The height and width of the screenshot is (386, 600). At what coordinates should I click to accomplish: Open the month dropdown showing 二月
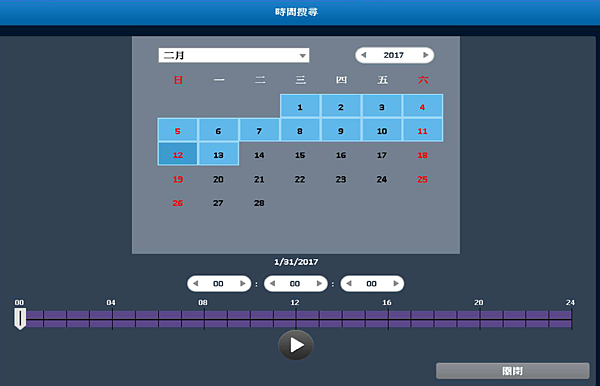coord(234,55)
